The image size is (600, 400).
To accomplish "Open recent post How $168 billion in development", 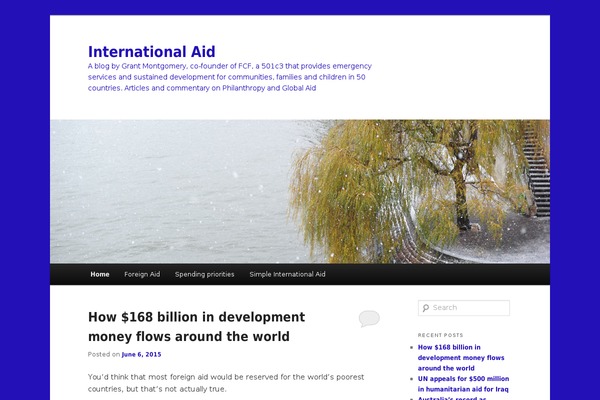I will (x=461, y=358).
